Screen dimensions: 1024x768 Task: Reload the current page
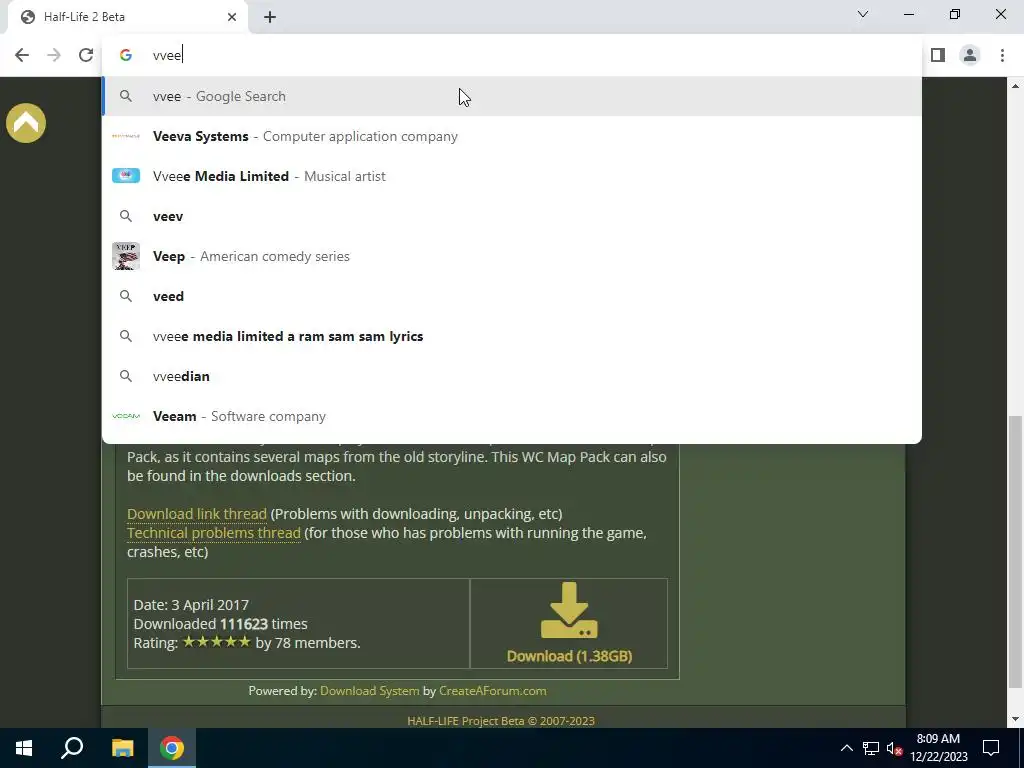pos(86,55)
